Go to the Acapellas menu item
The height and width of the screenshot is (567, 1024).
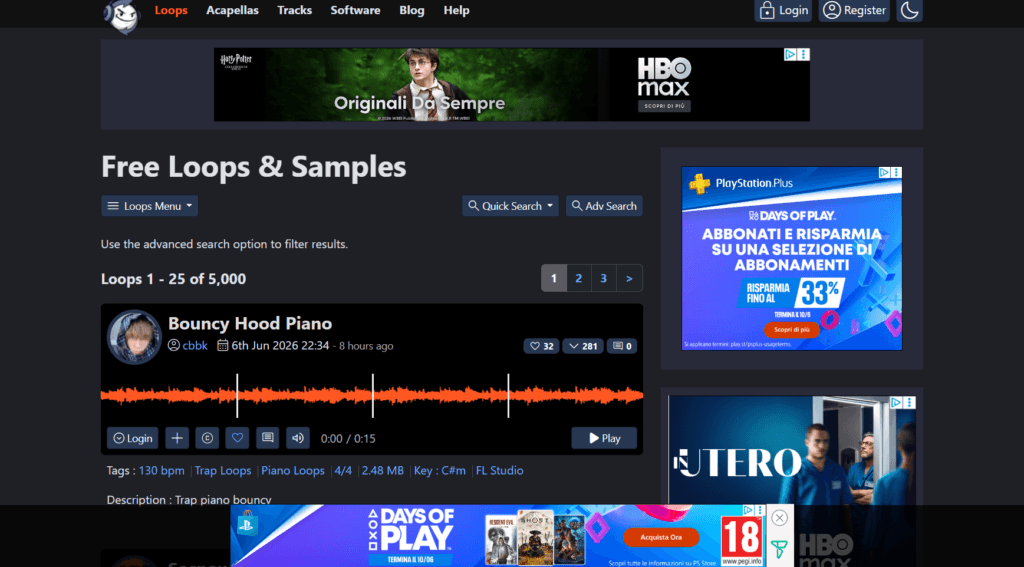tap(232, 10)
